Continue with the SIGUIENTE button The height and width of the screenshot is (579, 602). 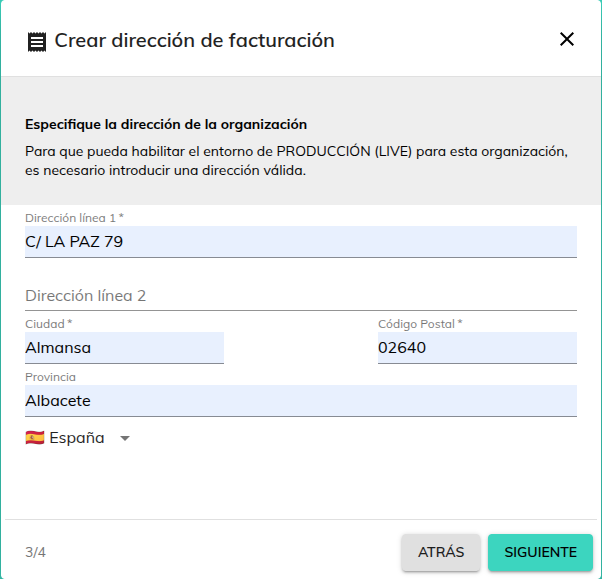click(x=540, y=552)
